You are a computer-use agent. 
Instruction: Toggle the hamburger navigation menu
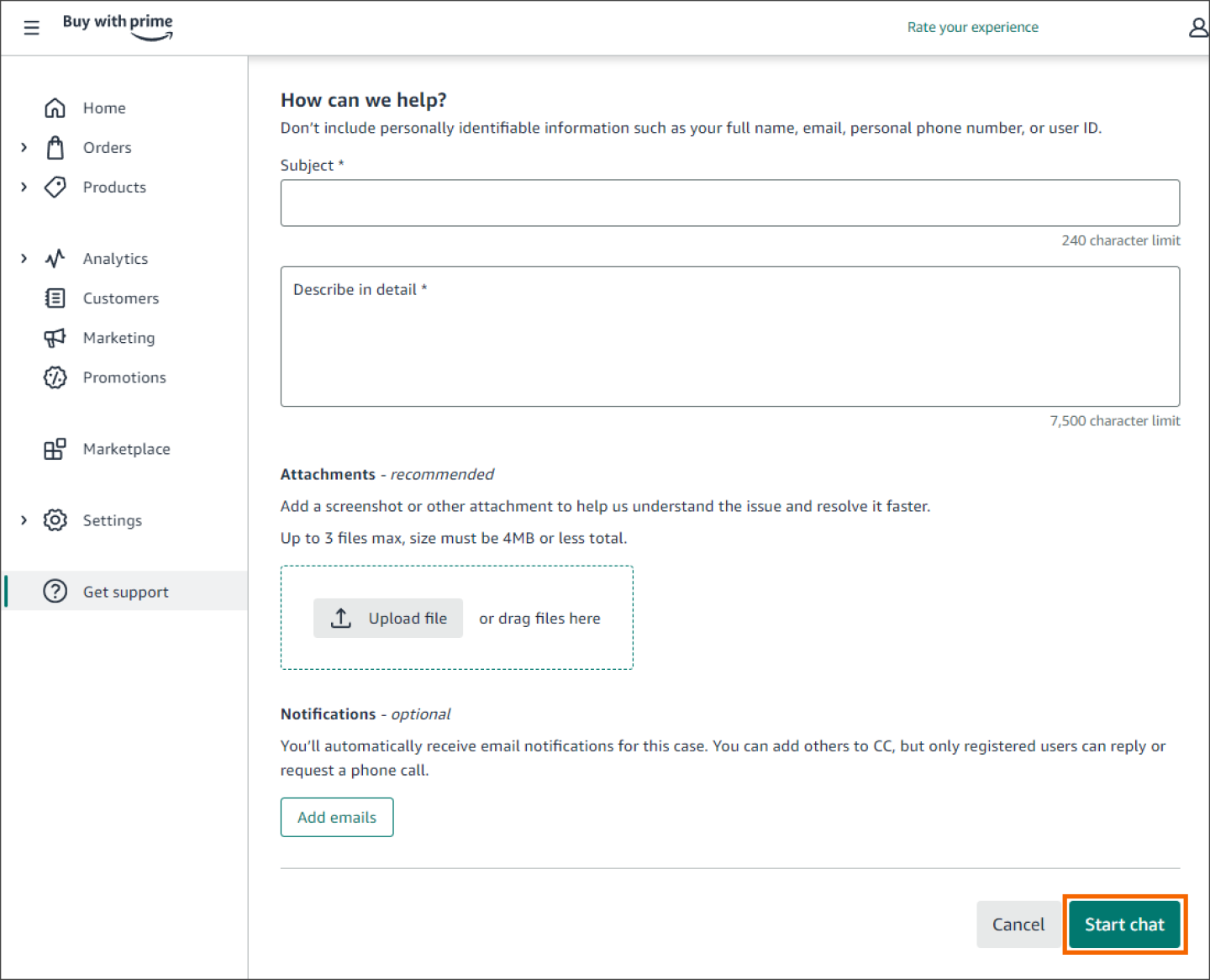click(31, 27)
